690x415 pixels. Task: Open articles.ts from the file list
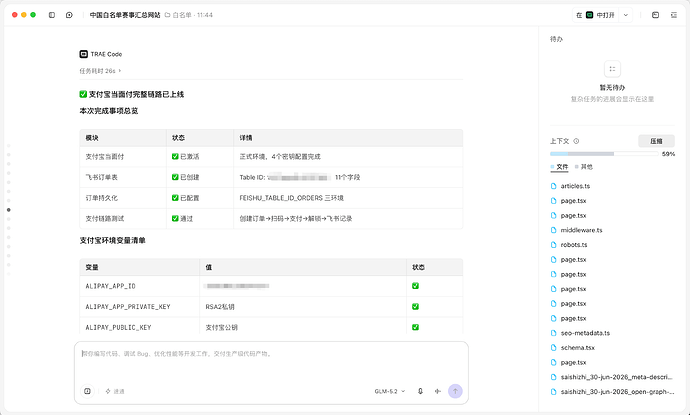click(x=575, y=186)
